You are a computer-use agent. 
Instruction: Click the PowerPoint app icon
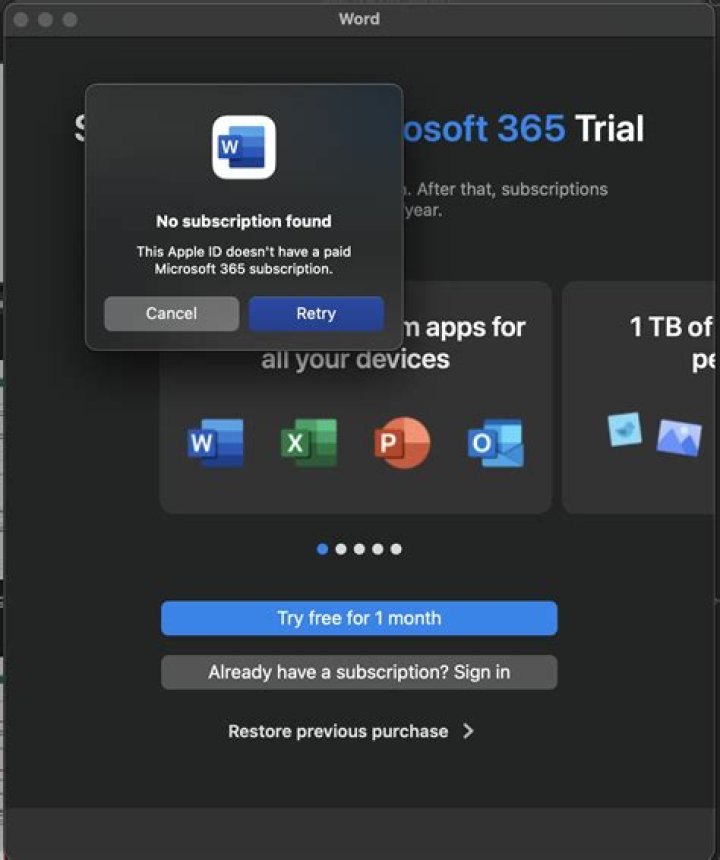click(x=402, y=443)
